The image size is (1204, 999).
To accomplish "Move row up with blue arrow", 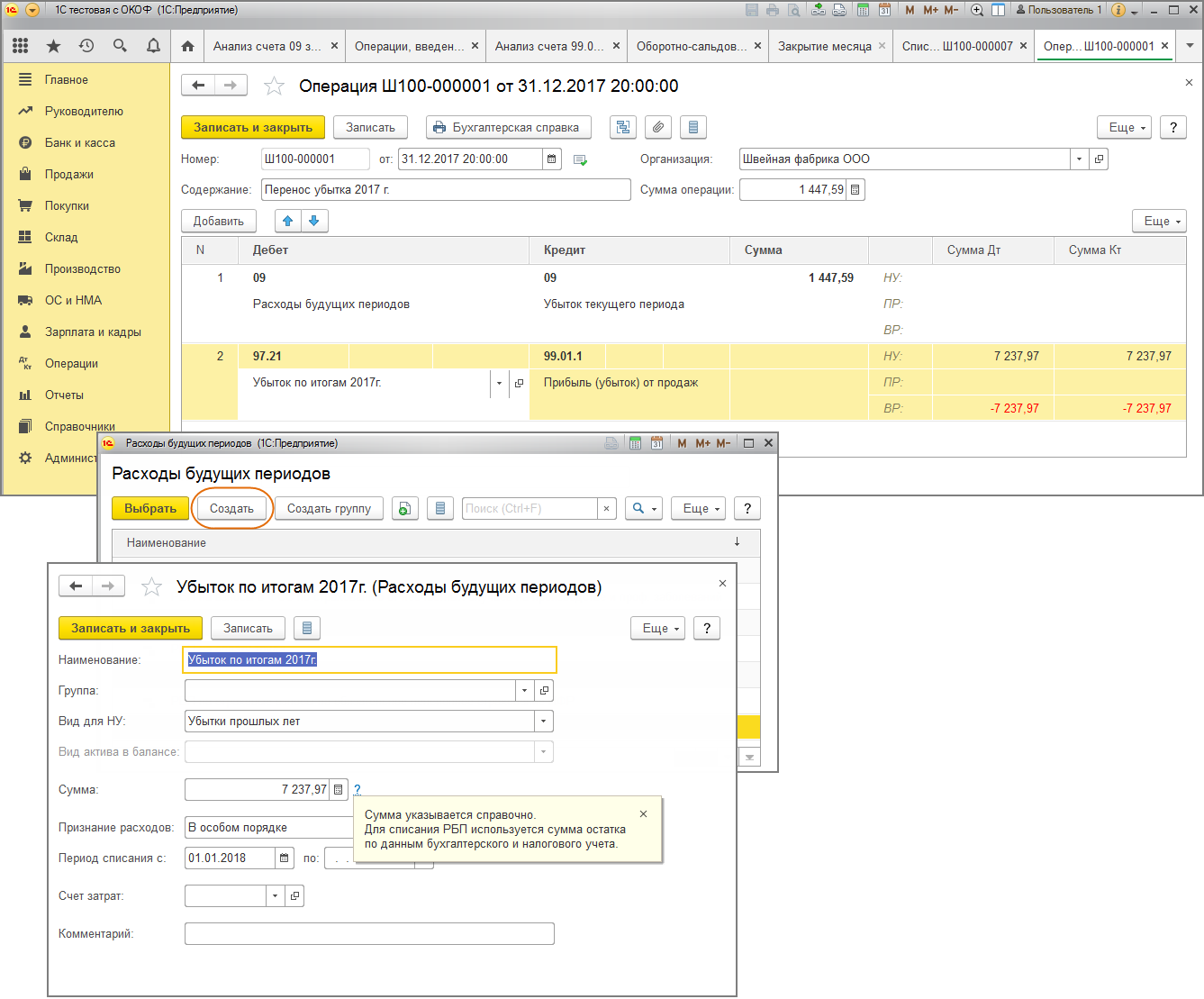I will pos(288,221).
